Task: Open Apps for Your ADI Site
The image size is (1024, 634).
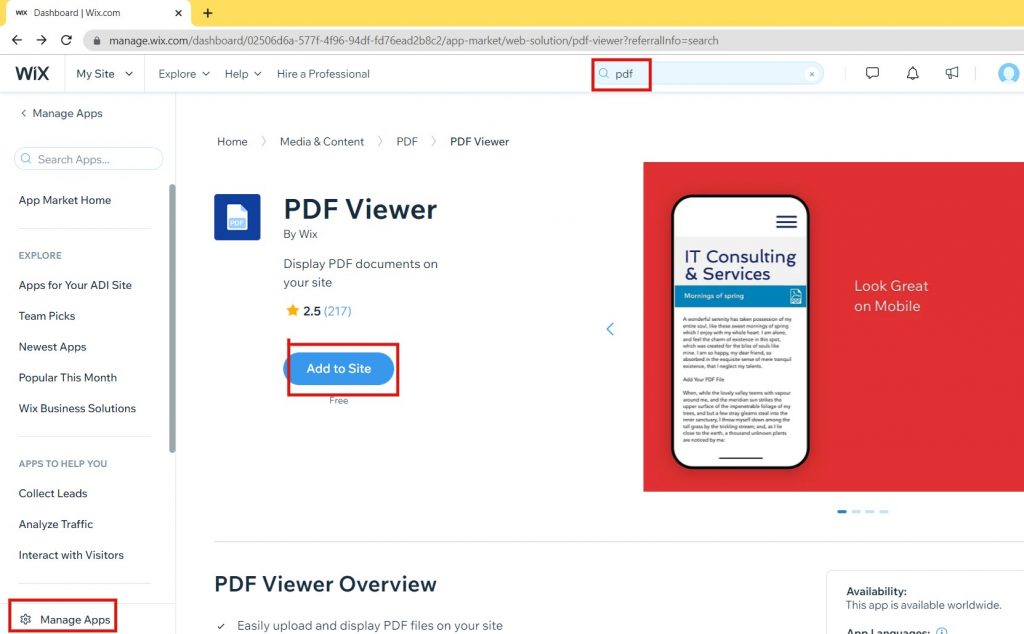Action: [75, 285]
